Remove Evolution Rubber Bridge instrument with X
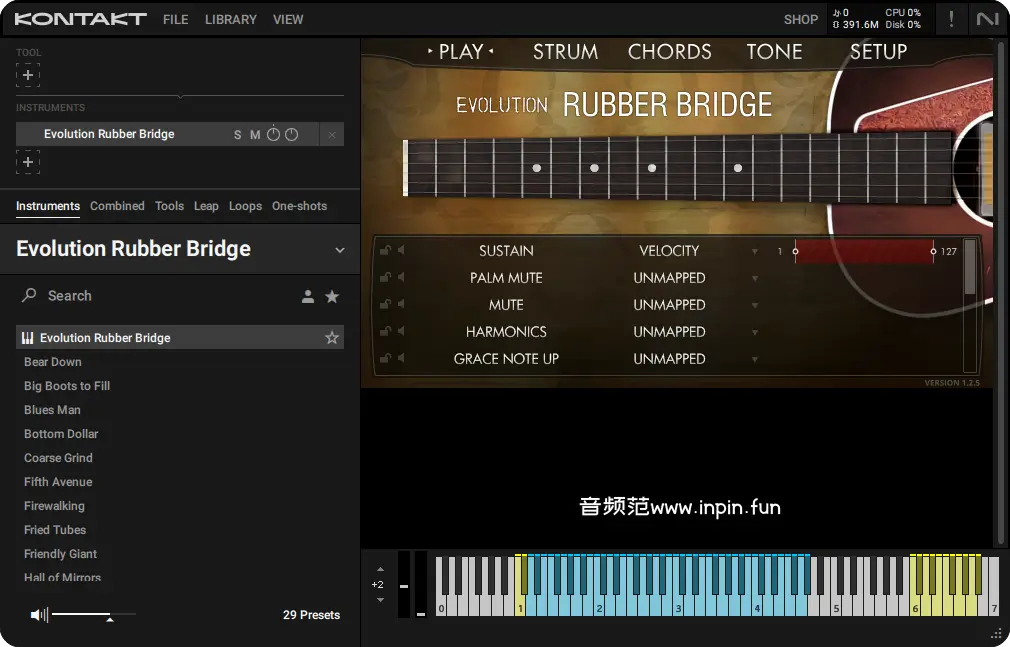This screenshot has width=1010, height=647. coord(332,135)
